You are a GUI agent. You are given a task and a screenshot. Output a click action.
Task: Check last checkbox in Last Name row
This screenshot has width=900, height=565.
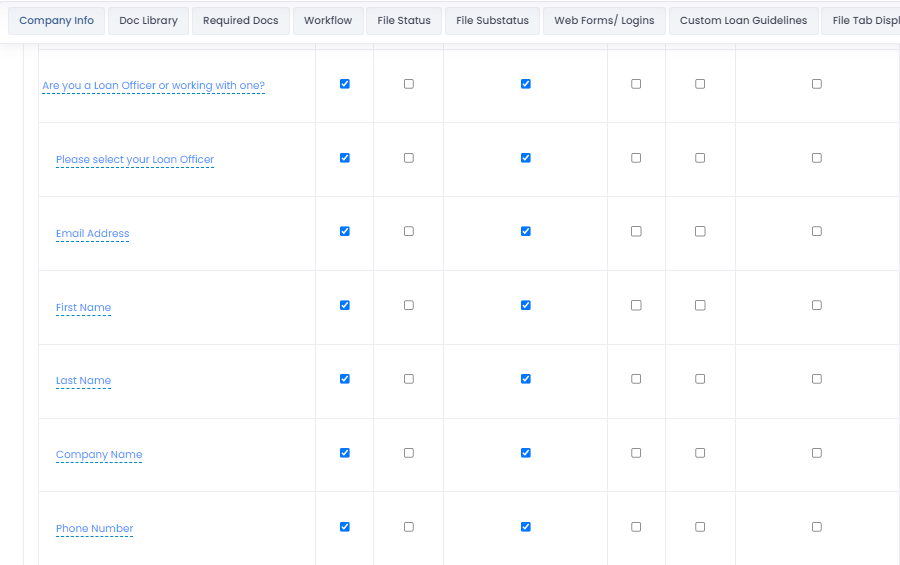click(x=817, y=379)
